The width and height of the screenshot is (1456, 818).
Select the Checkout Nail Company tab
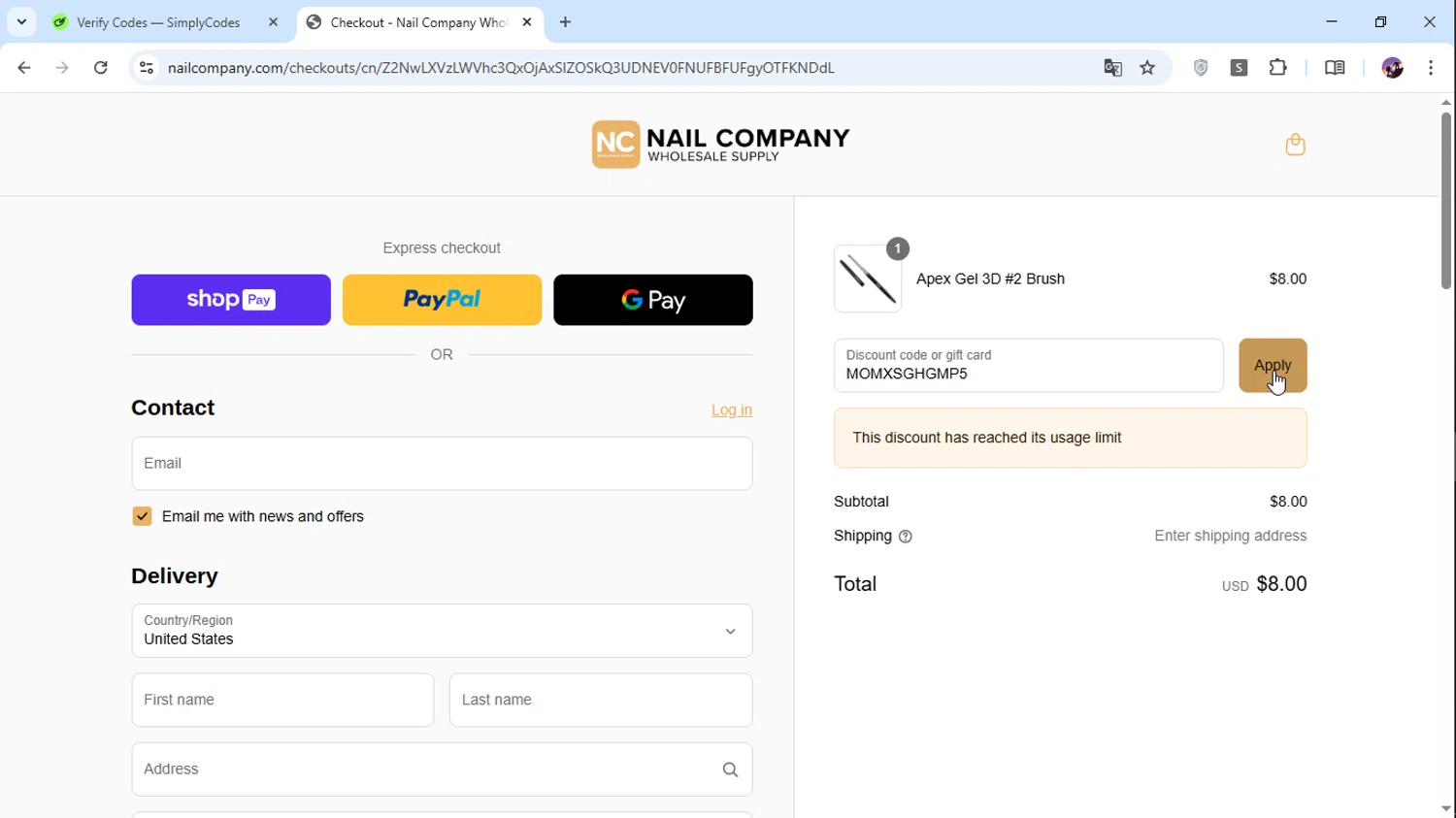point(420,22)
